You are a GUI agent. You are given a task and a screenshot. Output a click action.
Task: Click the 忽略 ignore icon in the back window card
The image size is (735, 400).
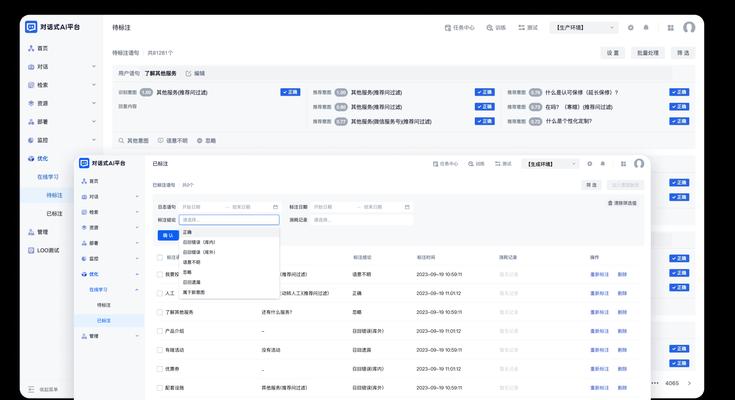click(200, 141)
